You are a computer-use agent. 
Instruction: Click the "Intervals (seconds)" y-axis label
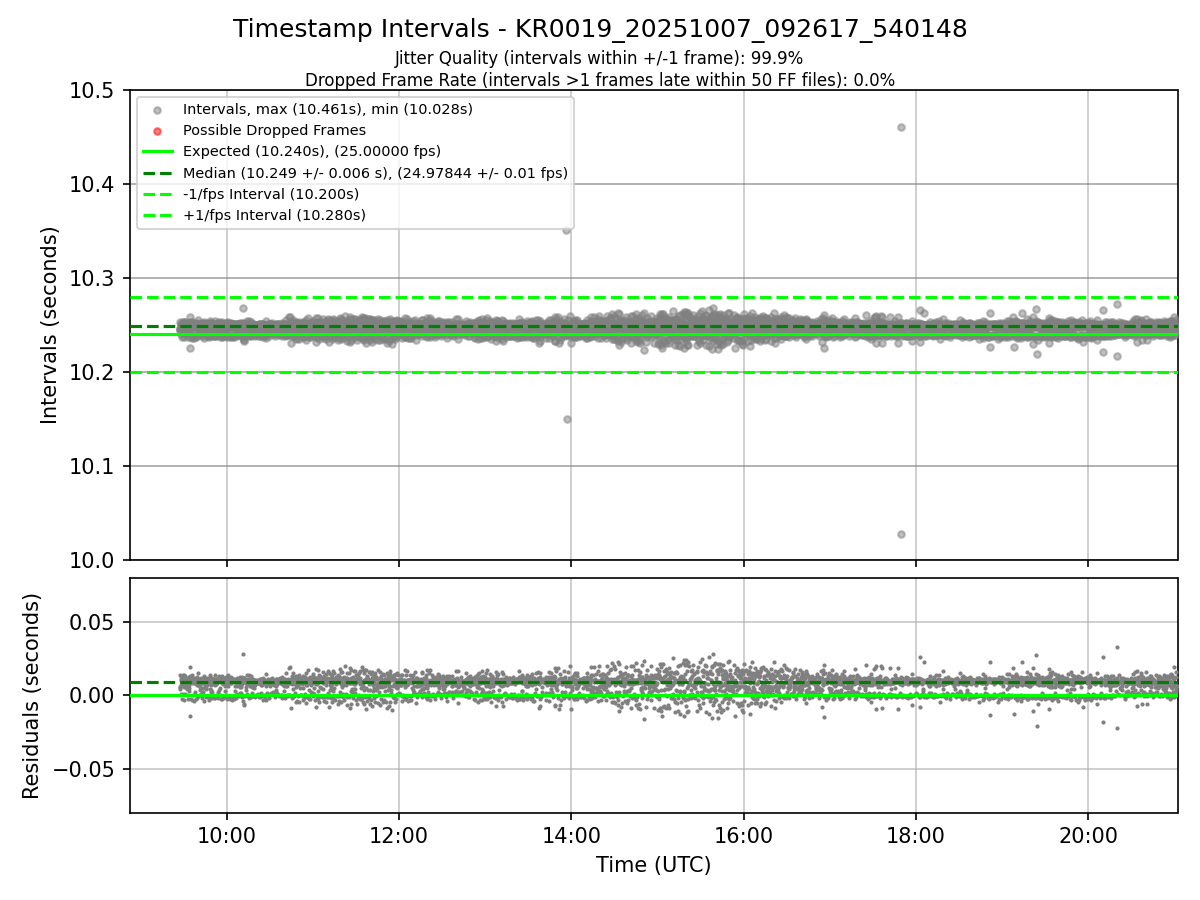(50, 325)
